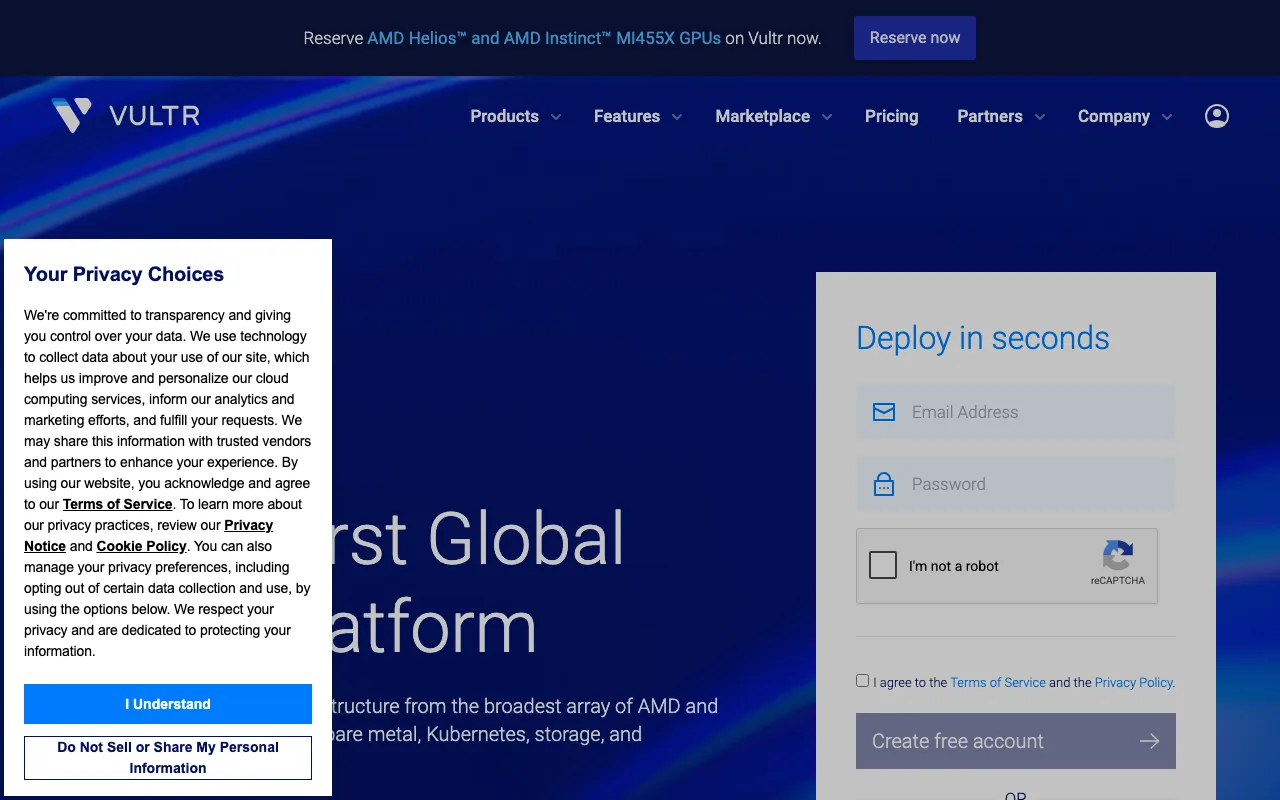Expand the Company dropdown chevron
Viewport: 1280px width, 800px height.
pos(1167,117)
